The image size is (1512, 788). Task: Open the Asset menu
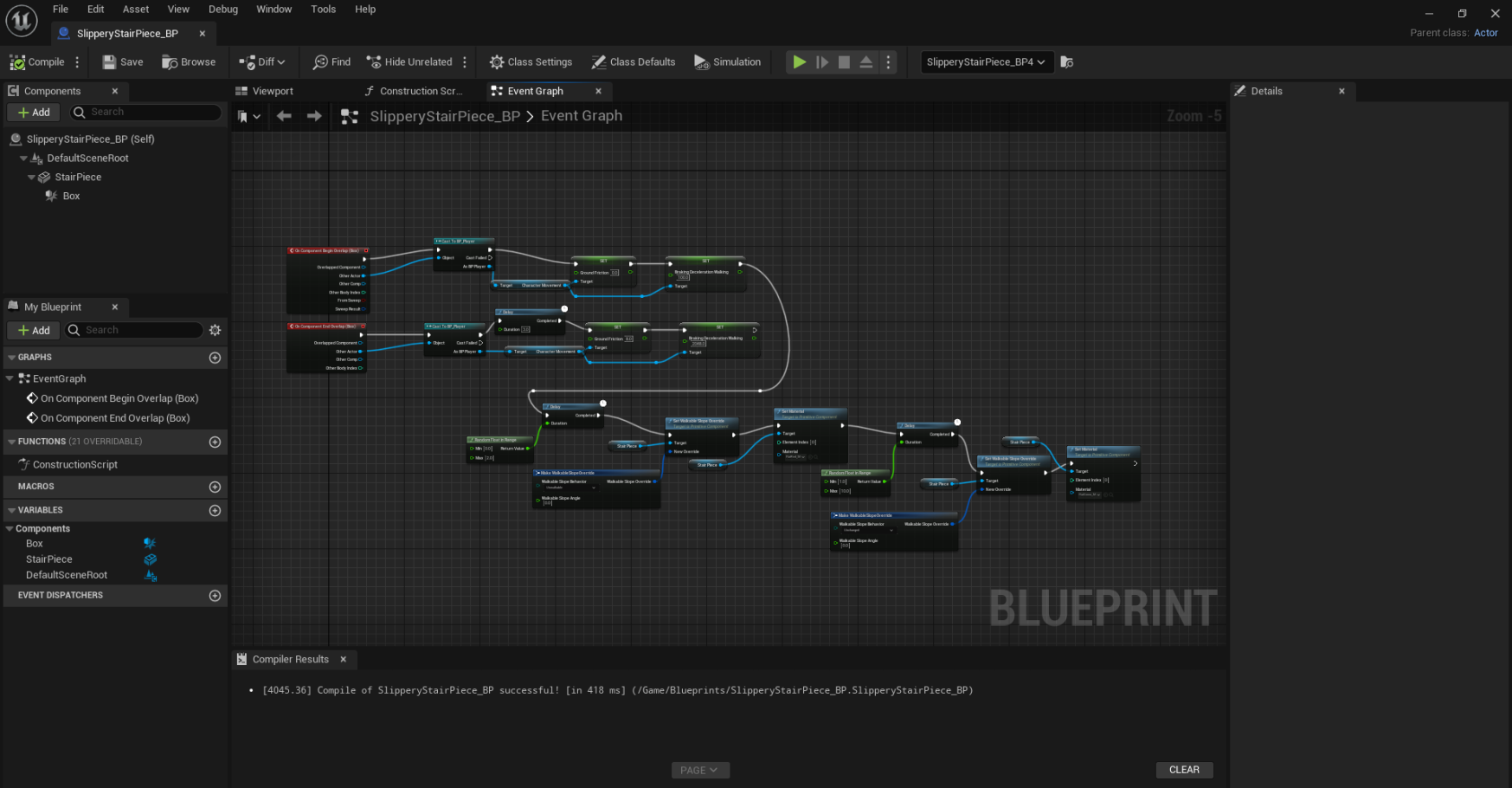(136, 10)
